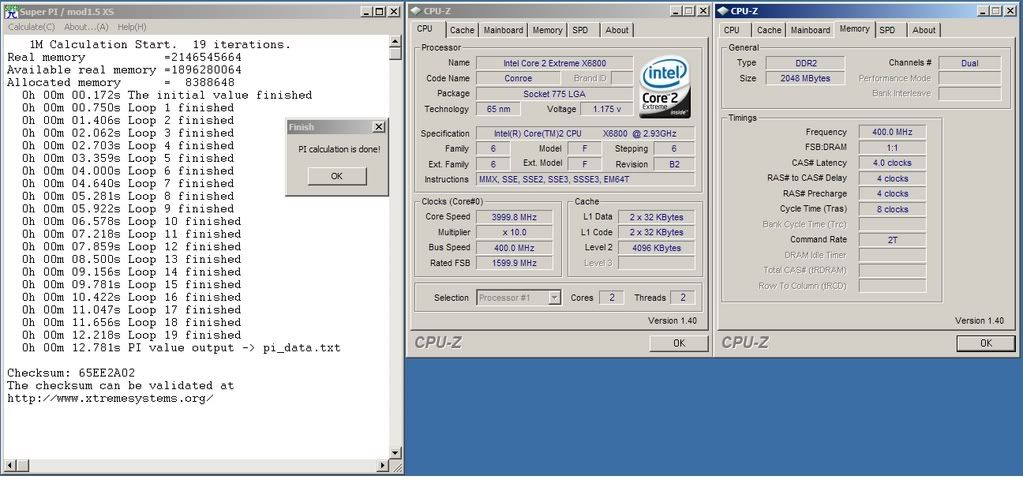Click memory Size value 2048 MBytes
The image size is (1023, 491).
[805, 78]
